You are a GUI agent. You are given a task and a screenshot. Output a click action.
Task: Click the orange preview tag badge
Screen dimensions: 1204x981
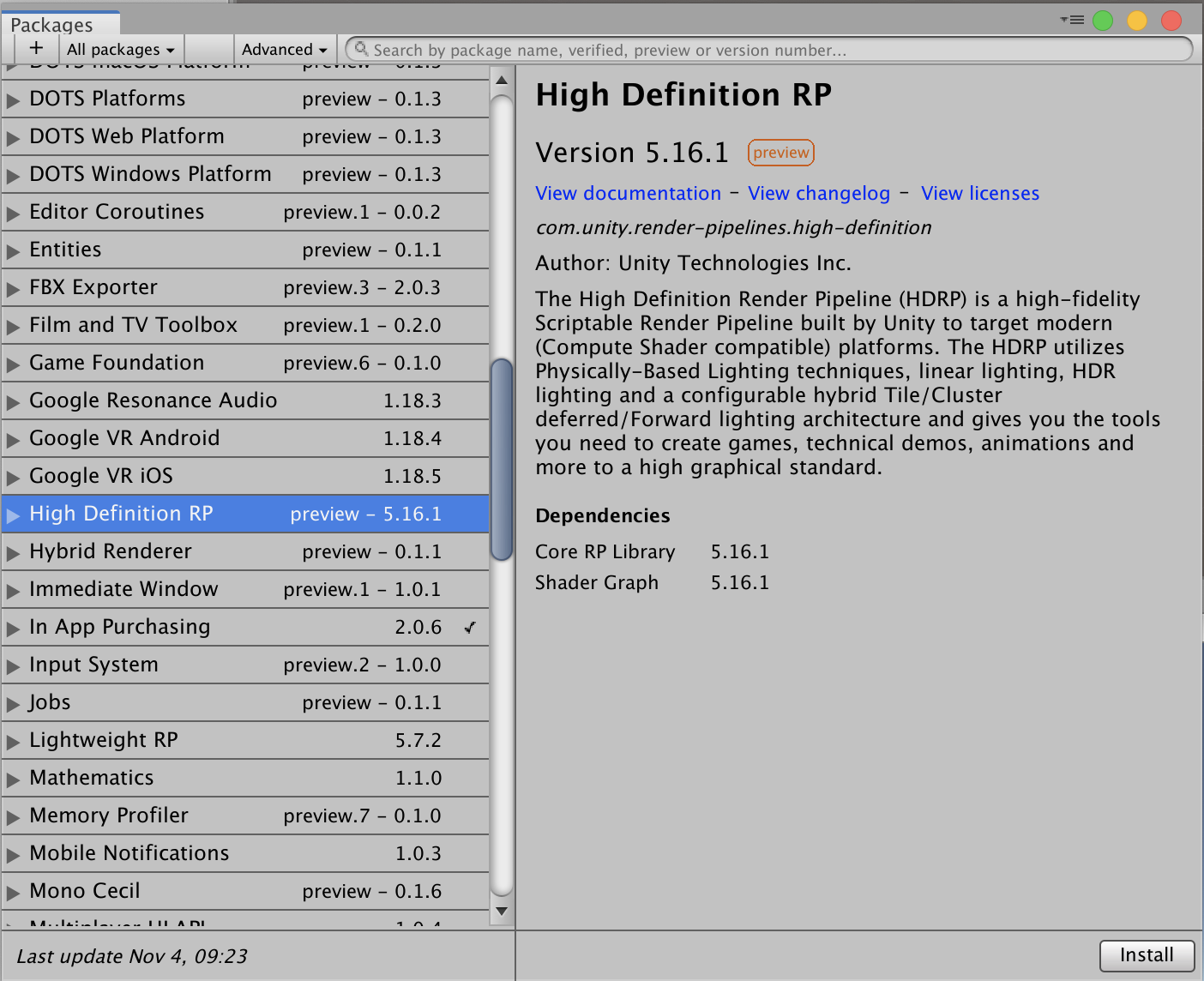point(780,153)
